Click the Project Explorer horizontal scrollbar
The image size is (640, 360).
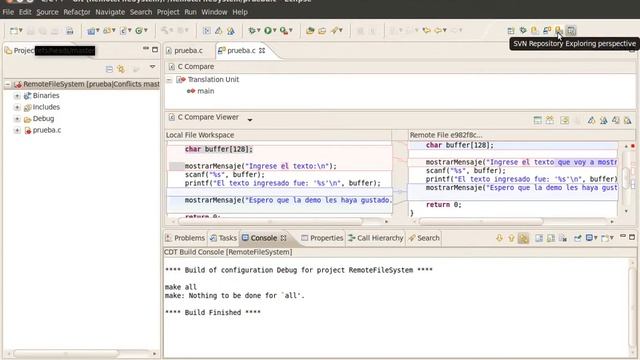(x=67, y=353)
